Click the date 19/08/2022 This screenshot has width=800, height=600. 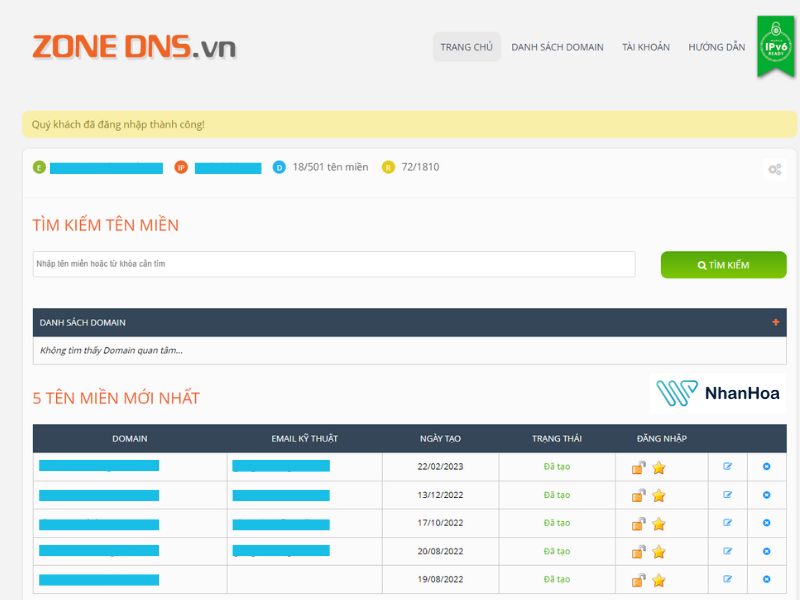(x=440, y=580)
